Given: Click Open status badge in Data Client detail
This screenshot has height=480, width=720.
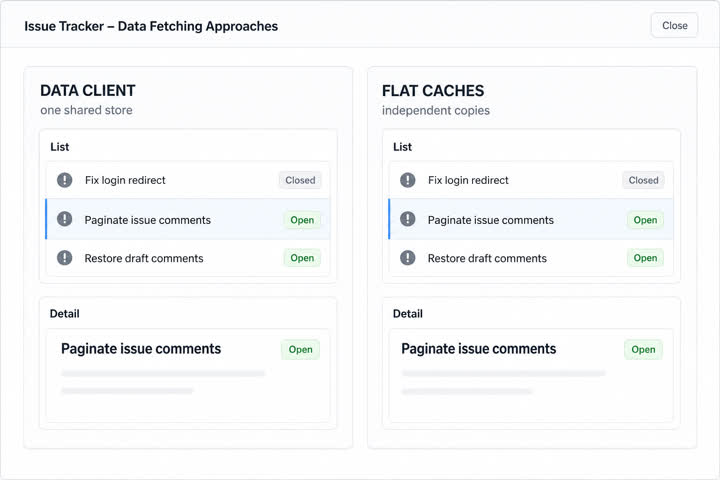Looking at the screenshot, I should (300, 350).
